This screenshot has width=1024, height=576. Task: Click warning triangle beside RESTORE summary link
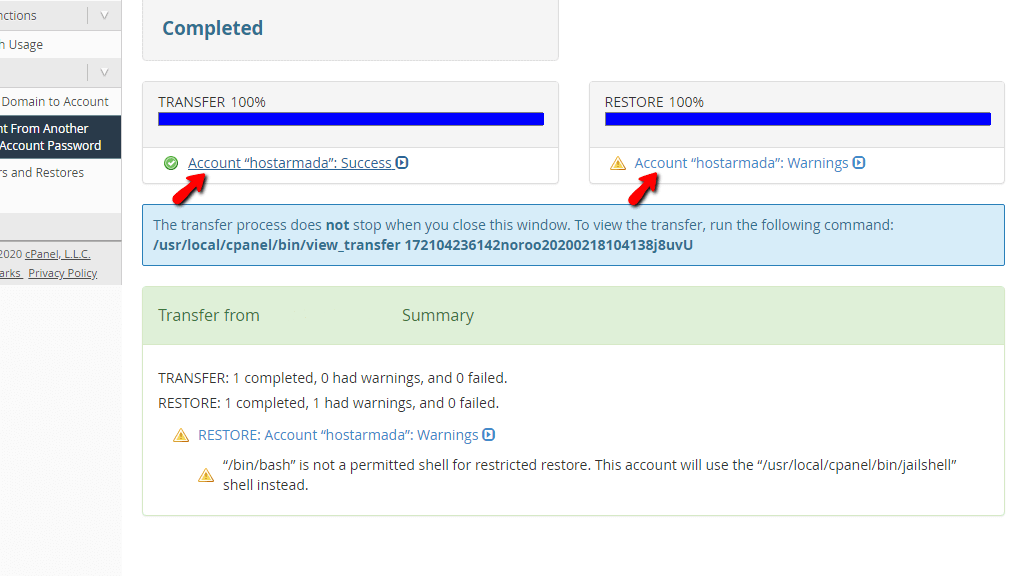(x=181, y=435)
